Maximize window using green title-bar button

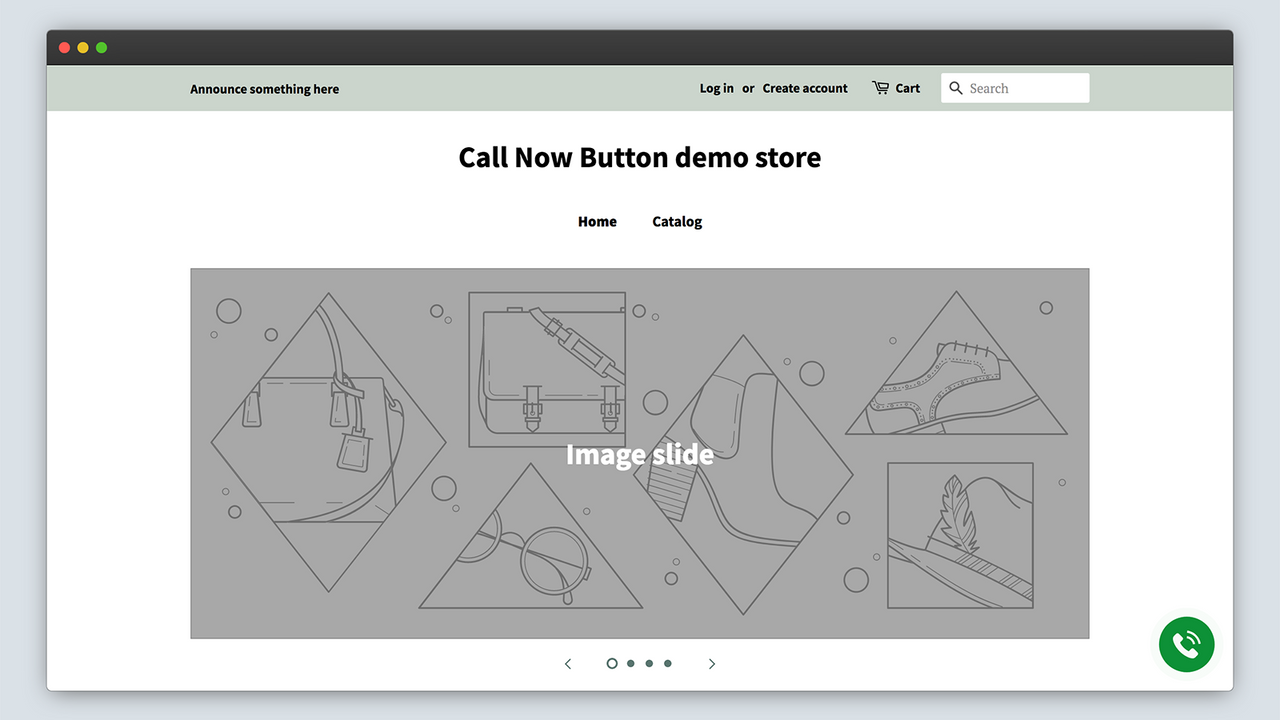101,48
